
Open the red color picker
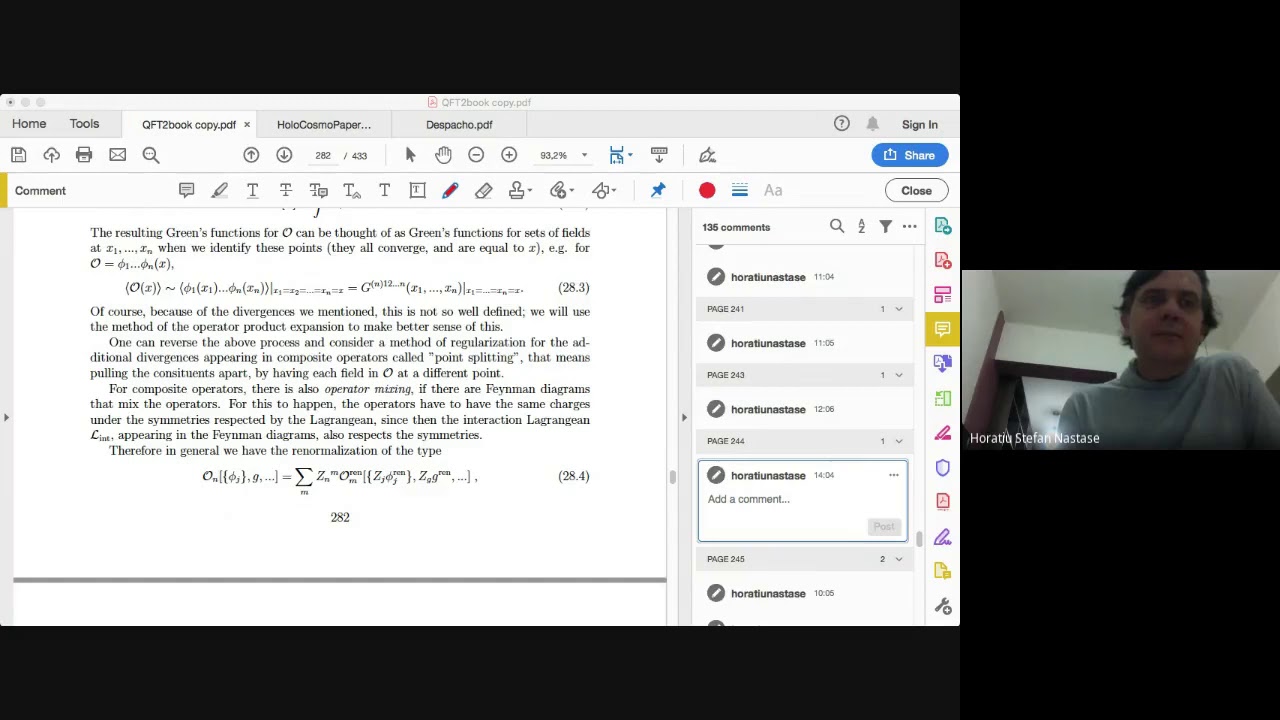click(707, 190)
